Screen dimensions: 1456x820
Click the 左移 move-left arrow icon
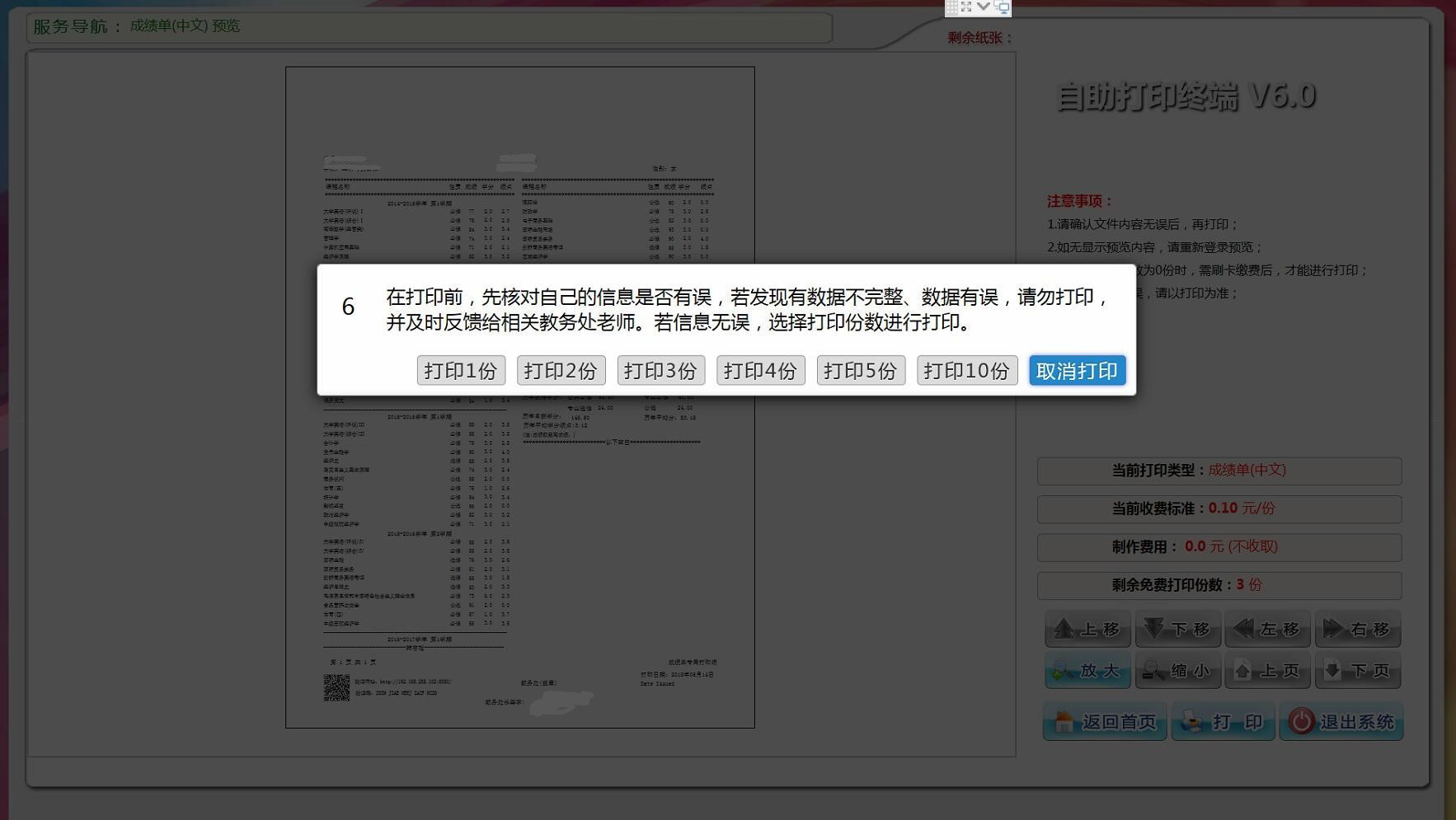coord(1244,630)
